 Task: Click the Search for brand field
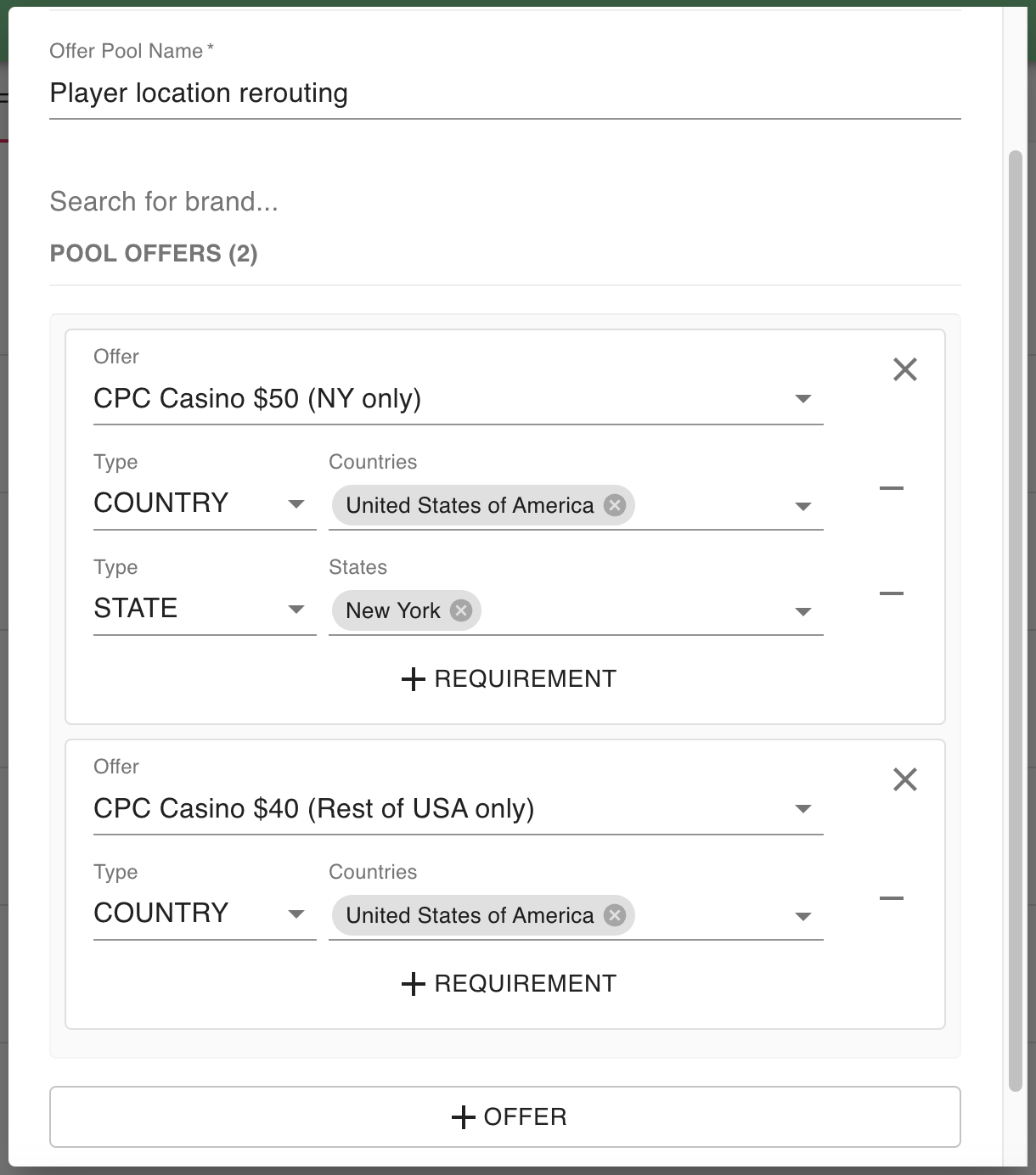click(x=504, y=201)
